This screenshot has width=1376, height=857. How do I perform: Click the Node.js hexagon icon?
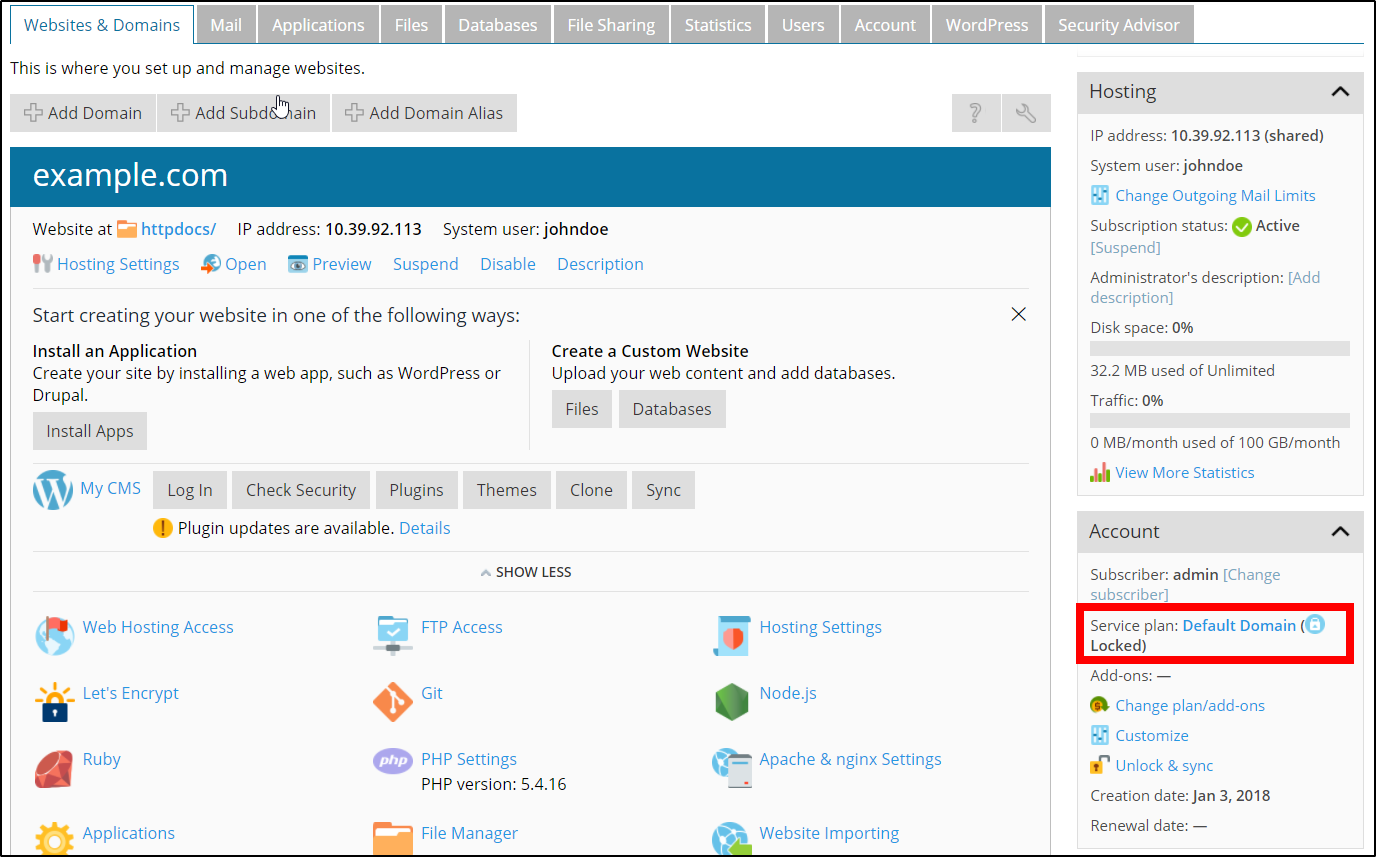[731, 701]
